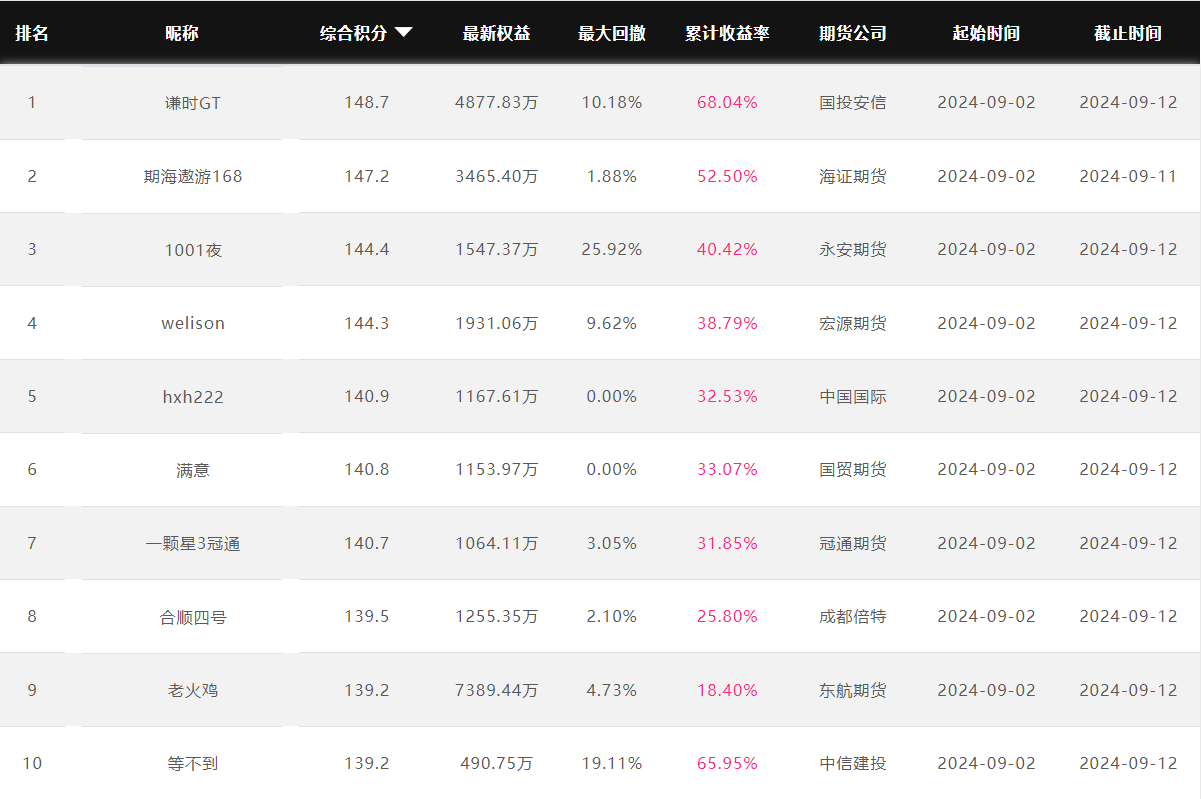Click futures company 海证期货

(x=853, y=176)
